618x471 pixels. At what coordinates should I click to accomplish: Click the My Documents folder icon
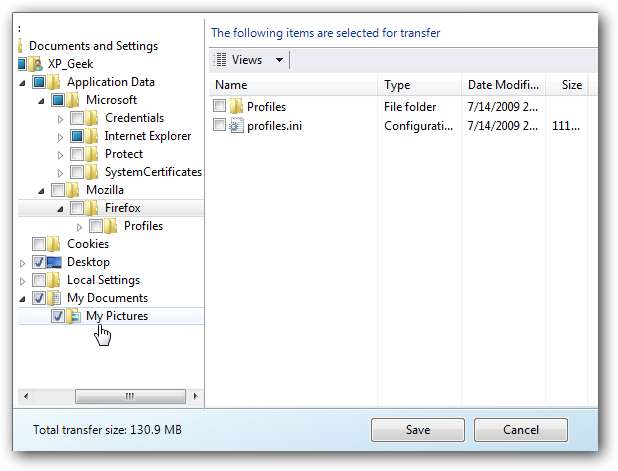54,298
